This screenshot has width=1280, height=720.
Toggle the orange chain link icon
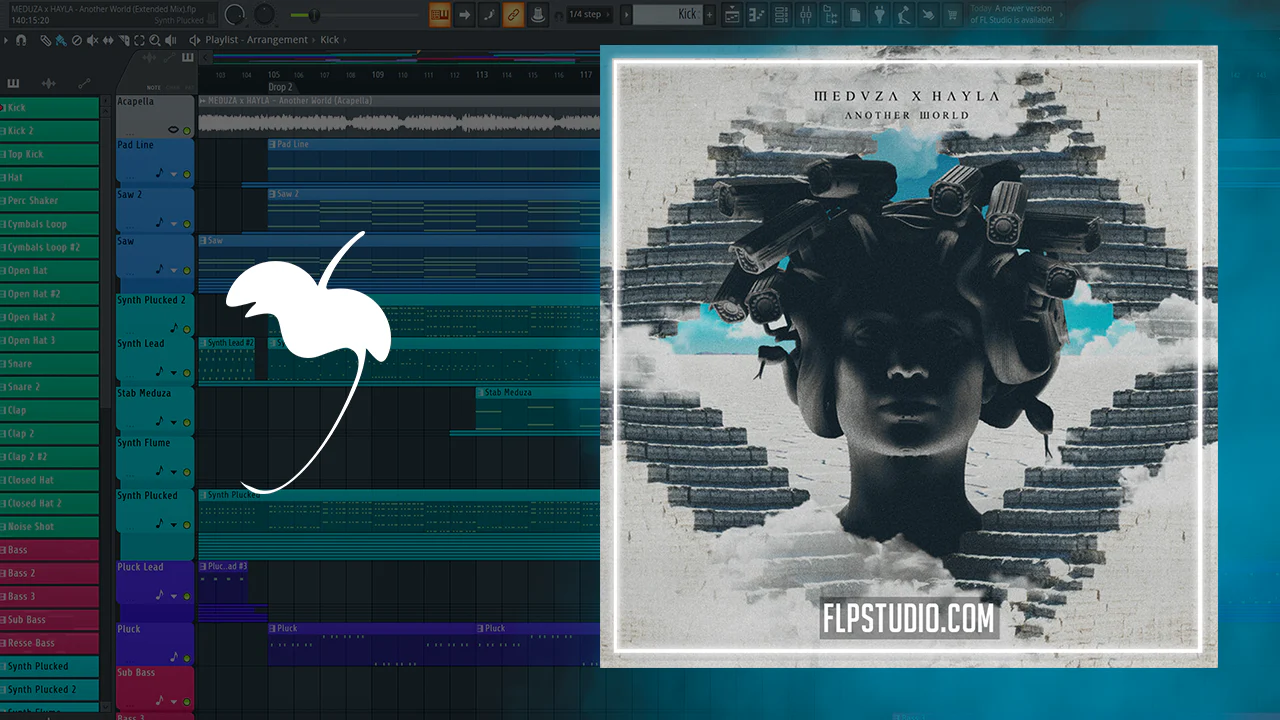pos(513,14)
